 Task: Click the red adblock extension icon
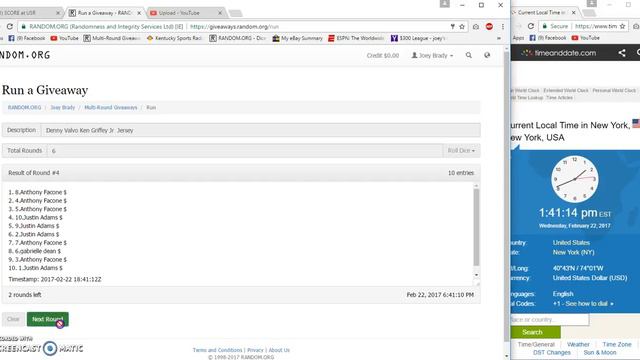coord(489,27)
